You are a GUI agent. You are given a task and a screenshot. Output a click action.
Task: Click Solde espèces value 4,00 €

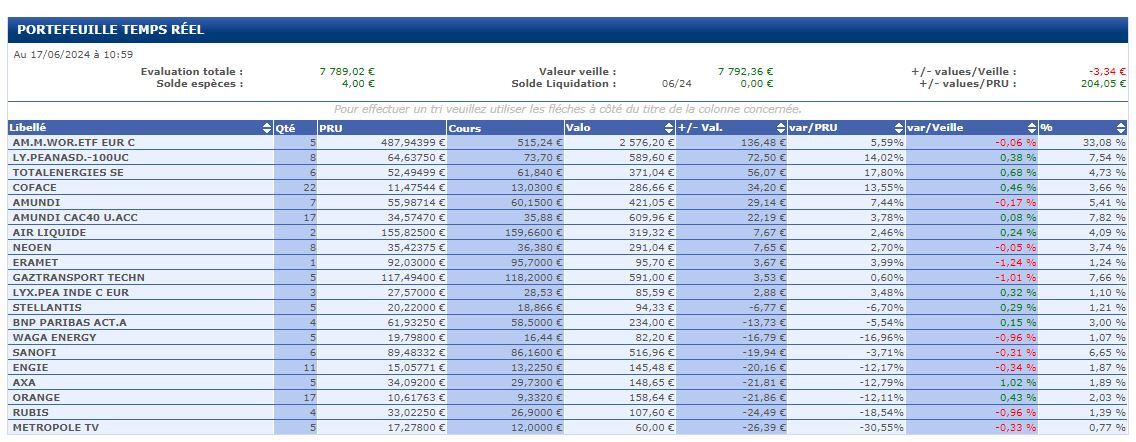pyautogui.click(x=358, y=83)
